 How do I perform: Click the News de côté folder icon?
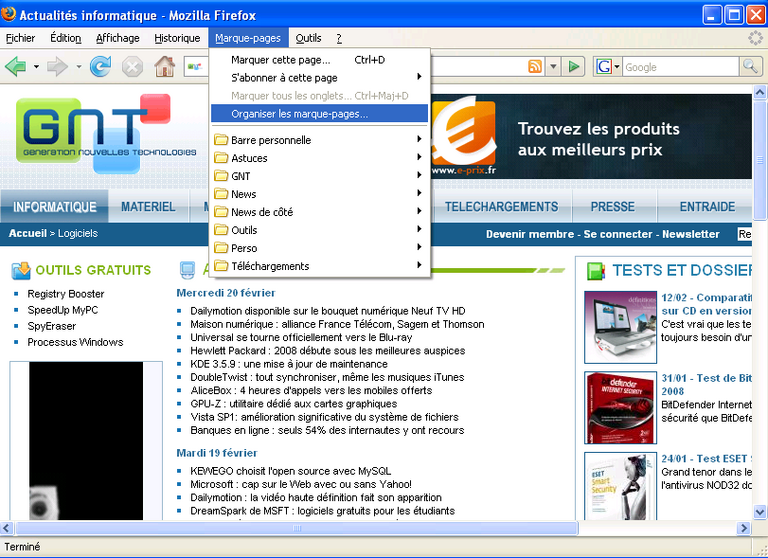(x=221, y=212)
